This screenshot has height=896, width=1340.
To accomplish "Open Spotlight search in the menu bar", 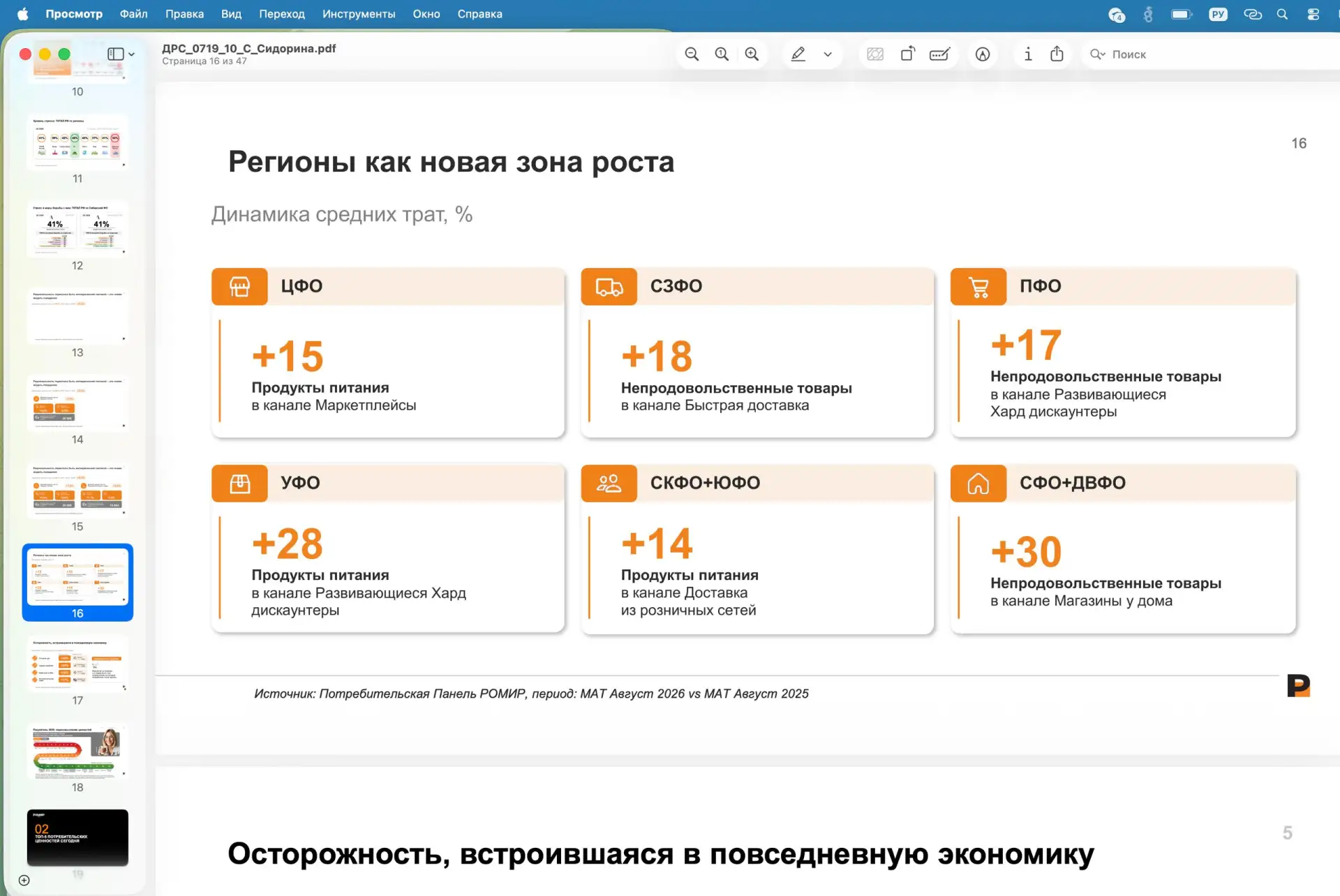I will 1282,14.
